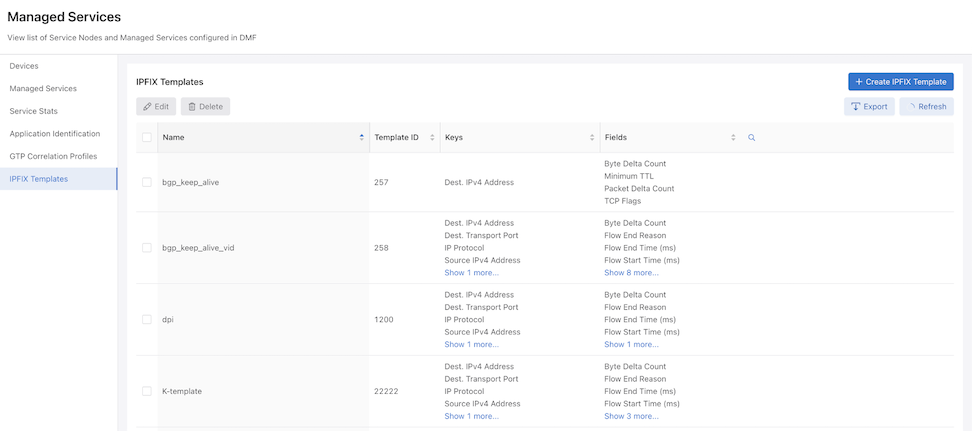Sort by Name using sort arrows

tap(361, 138)
